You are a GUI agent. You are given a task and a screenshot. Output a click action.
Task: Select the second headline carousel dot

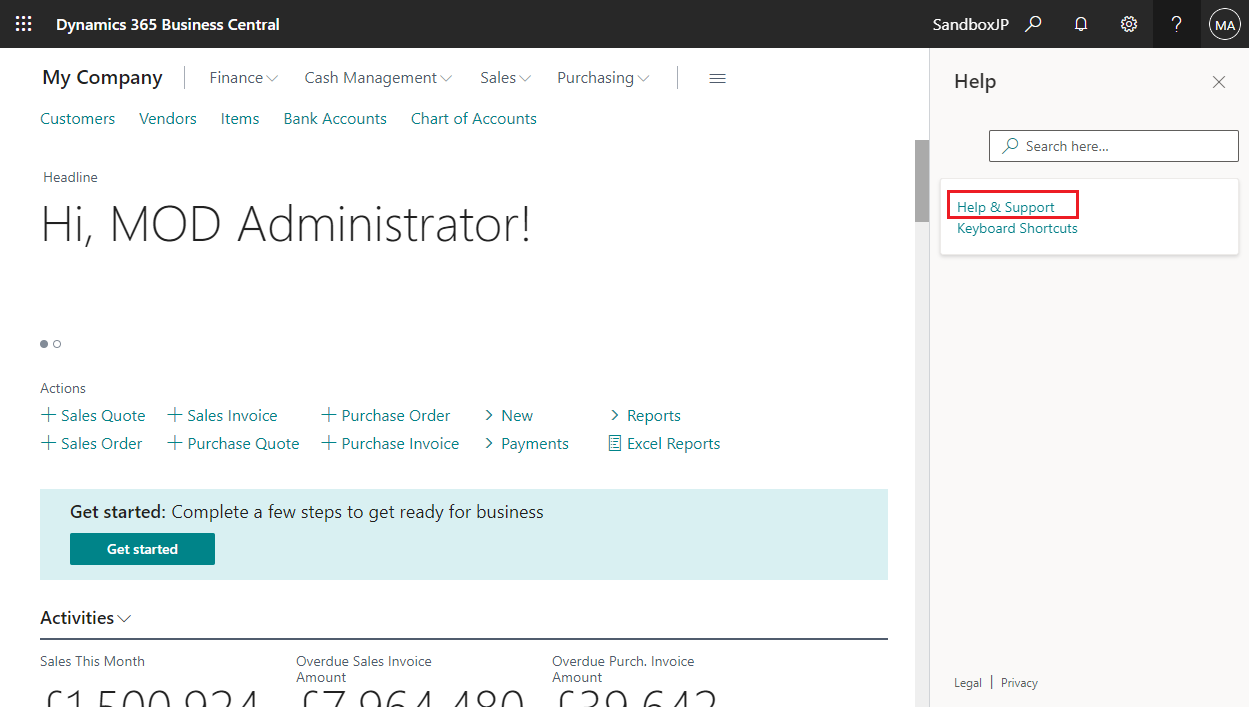[x=57, y=343]
